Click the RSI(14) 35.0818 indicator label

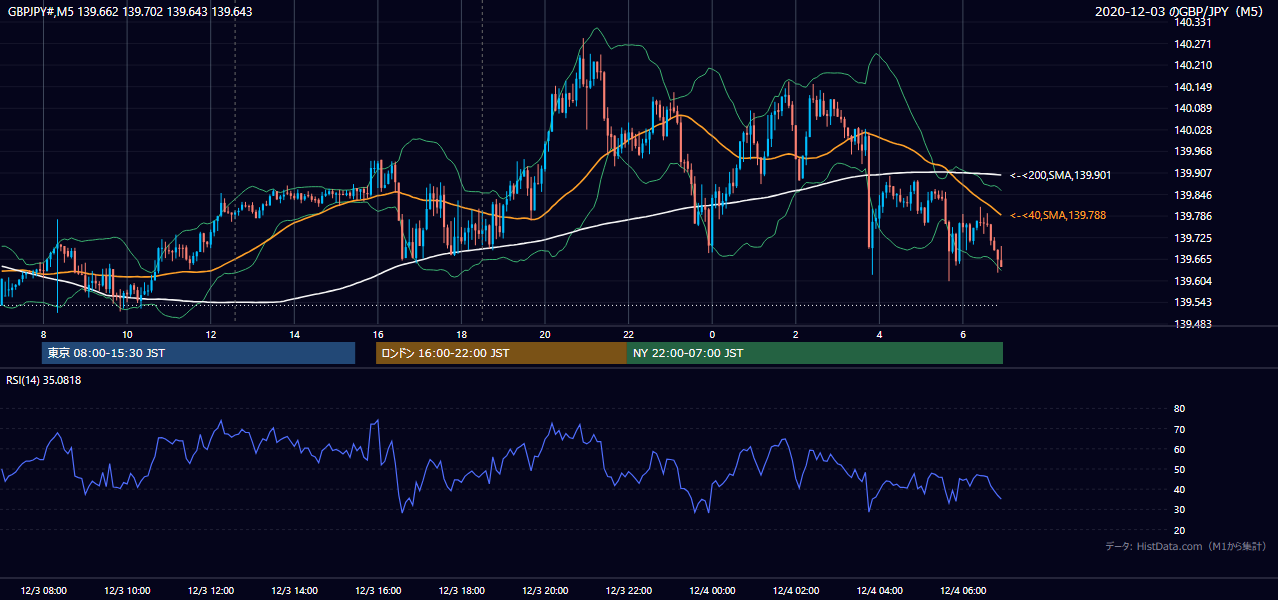click(43, 380)
